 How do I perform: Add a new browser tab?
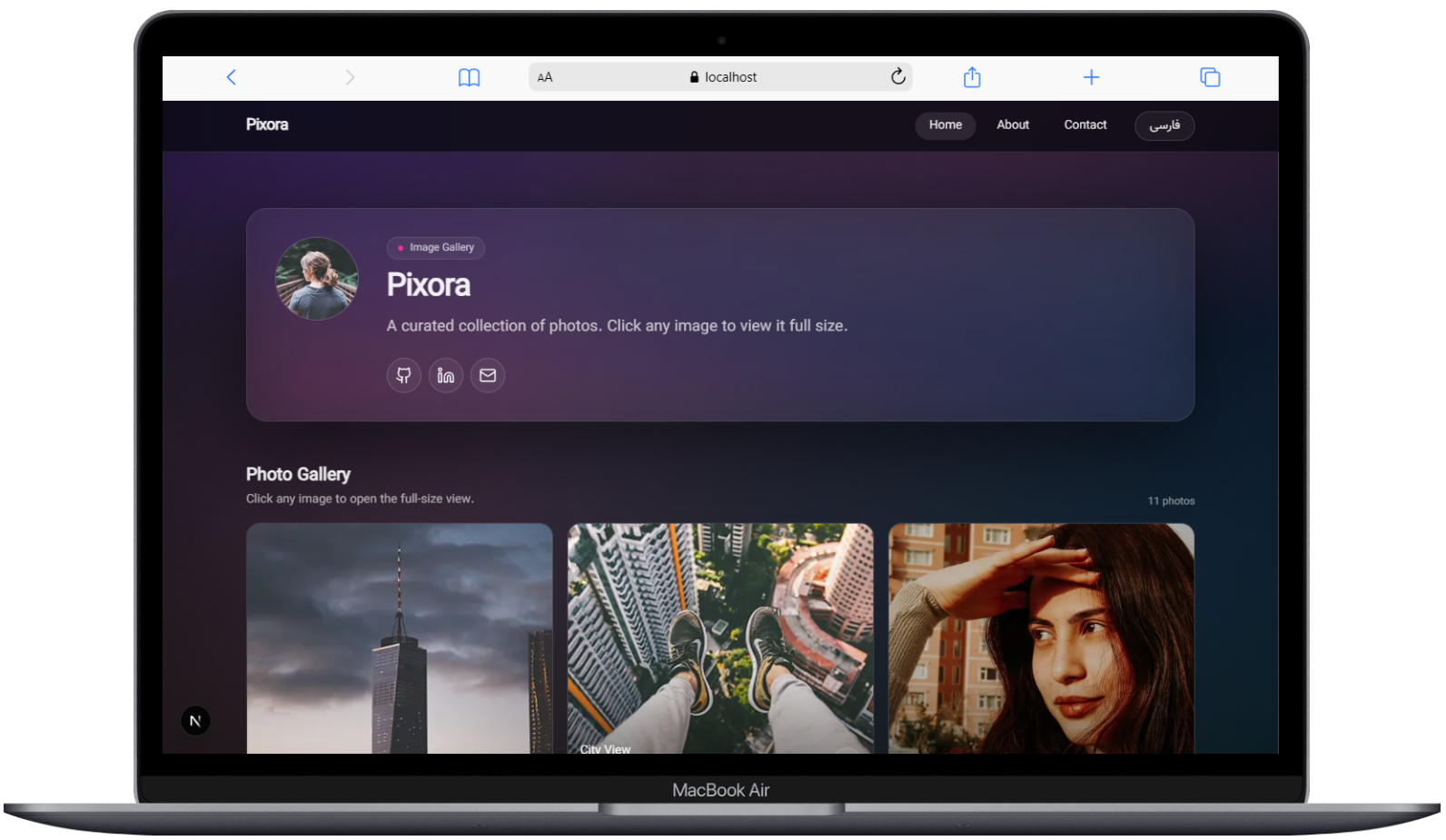pos(1091,77)
